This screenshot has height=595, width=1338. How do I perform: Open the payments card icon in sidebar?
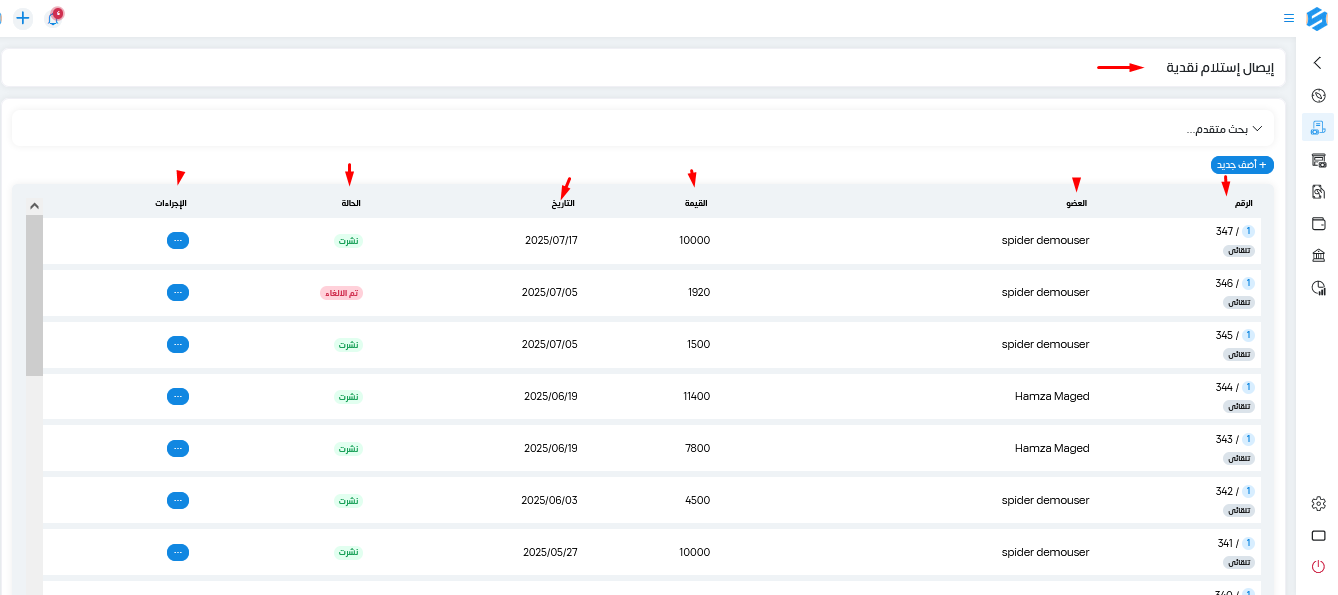click(x=1318, y=160)
